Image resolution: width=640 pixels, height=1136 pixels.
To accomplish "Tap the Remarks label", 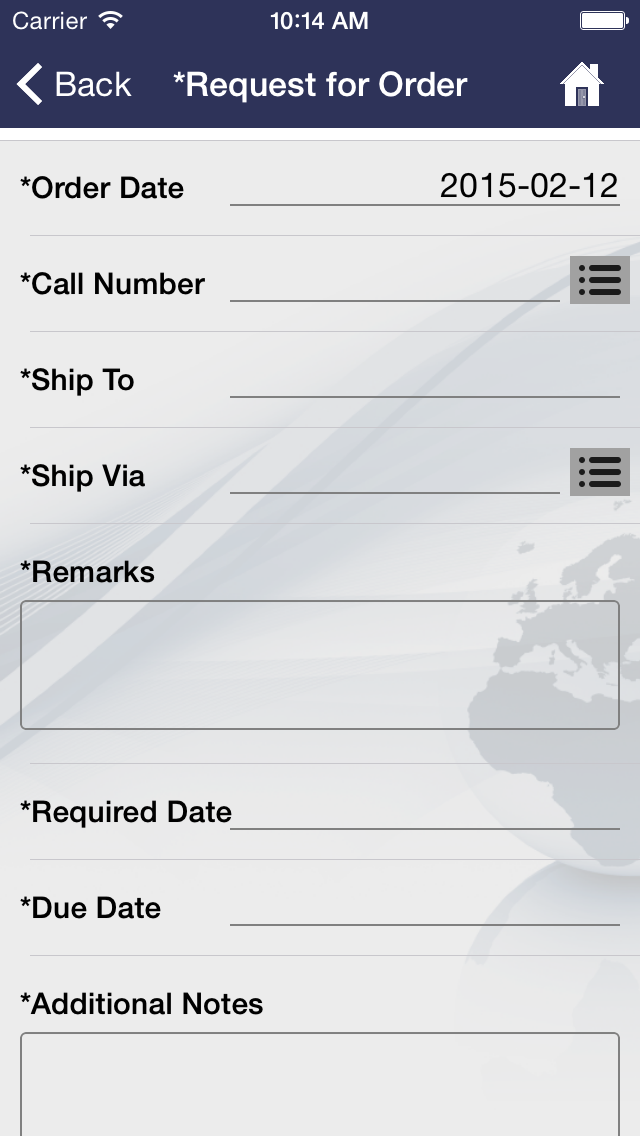I will (x=87, y=572).
